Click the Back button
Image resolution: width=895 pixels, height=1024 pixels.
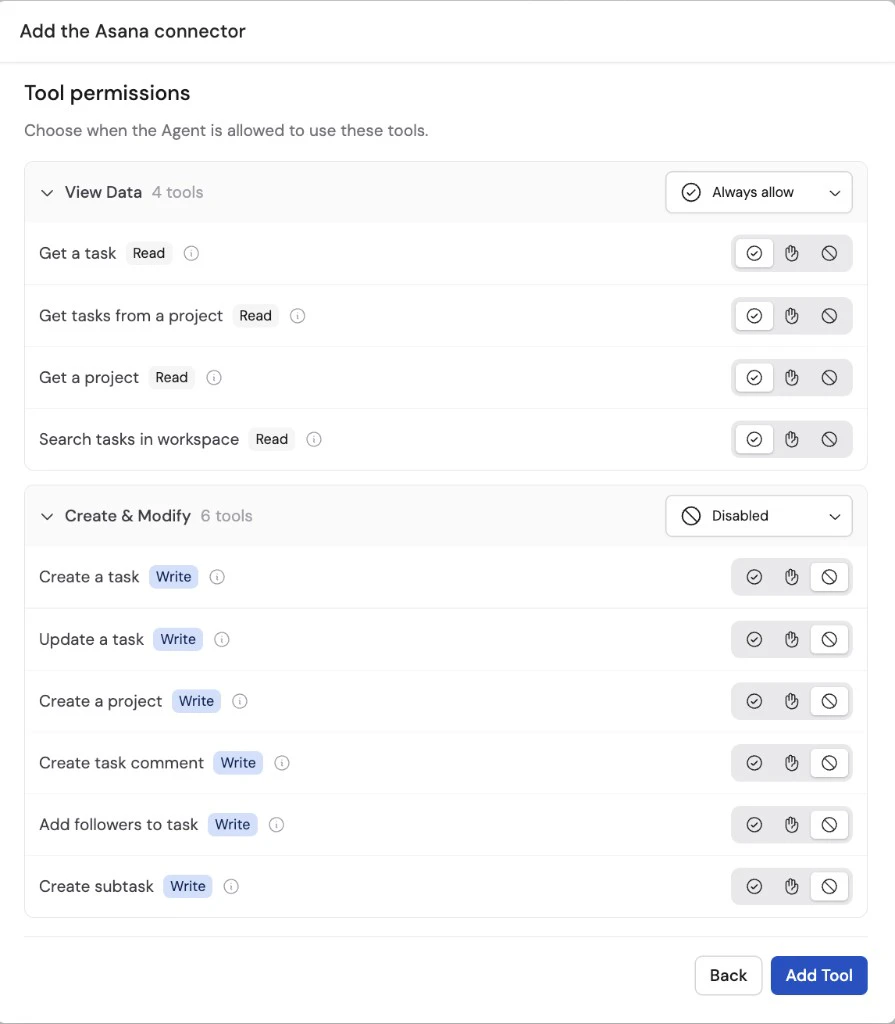click(x=728, y=975)
